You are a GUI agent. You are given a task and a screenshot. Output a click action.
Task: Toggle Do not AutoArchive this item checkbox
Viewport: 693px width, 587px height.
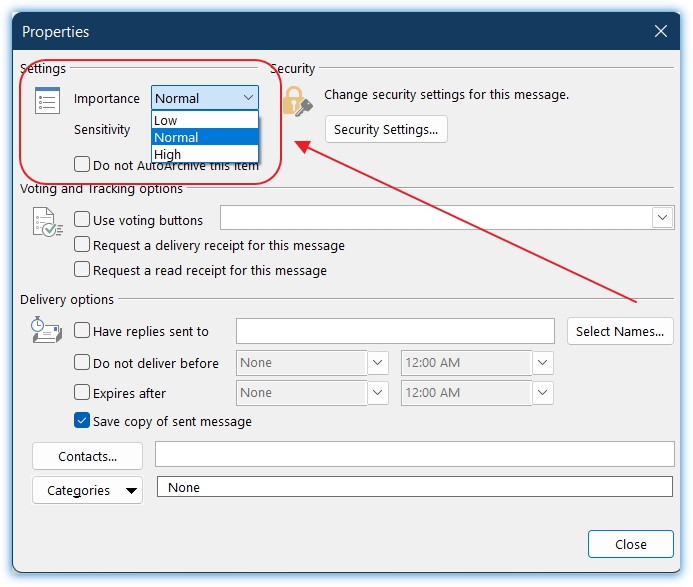(x=82, y=164)
